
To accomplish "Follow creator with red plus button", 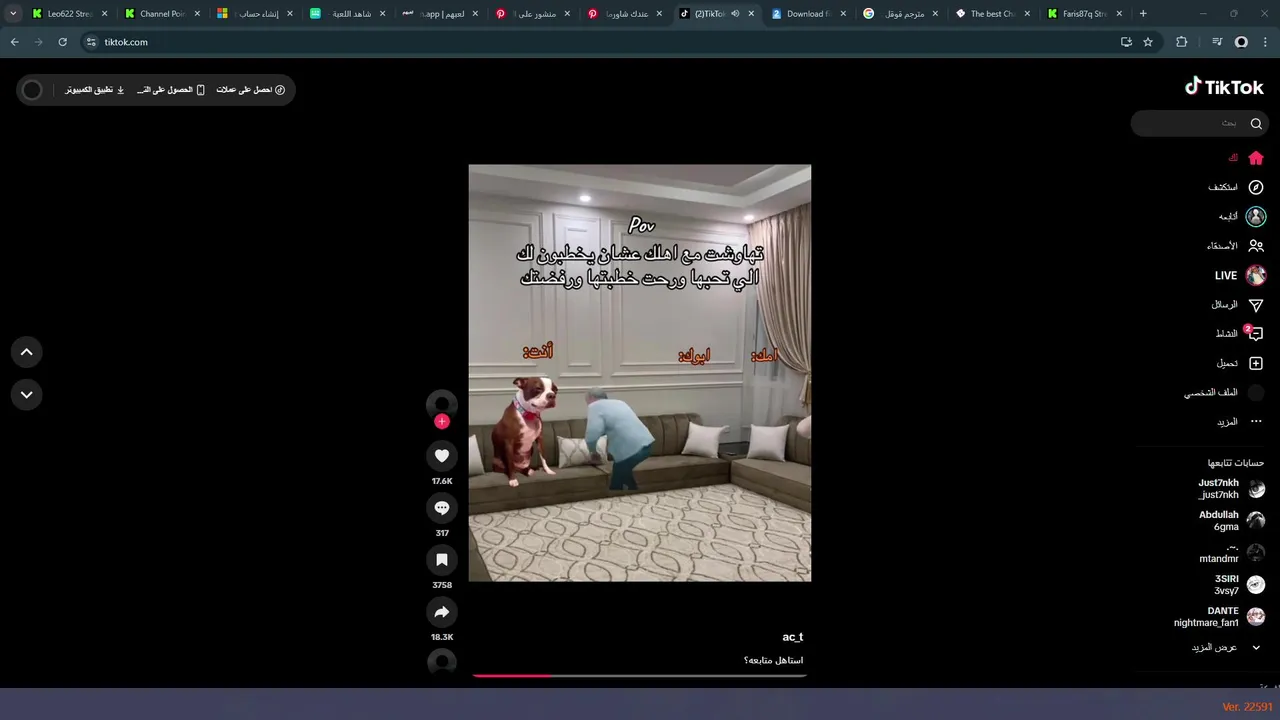I will point(442,421).
